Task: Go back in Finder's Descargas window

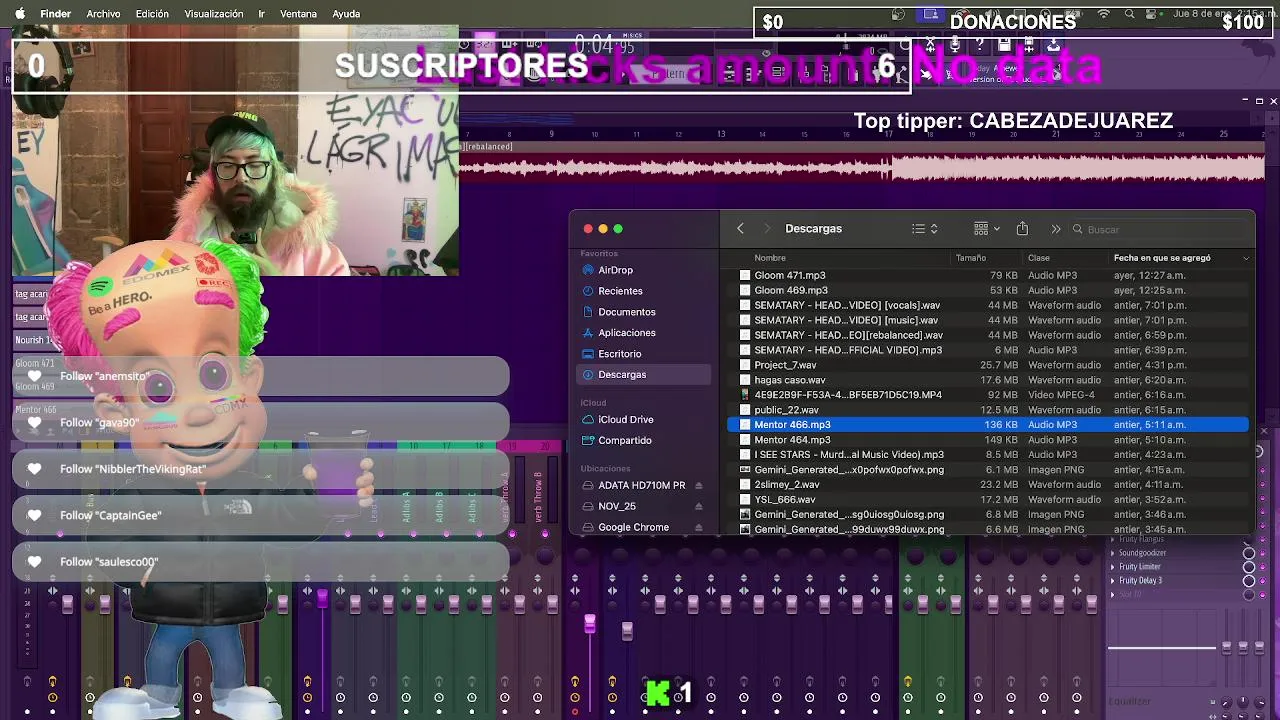Action: tap(740, 229)
